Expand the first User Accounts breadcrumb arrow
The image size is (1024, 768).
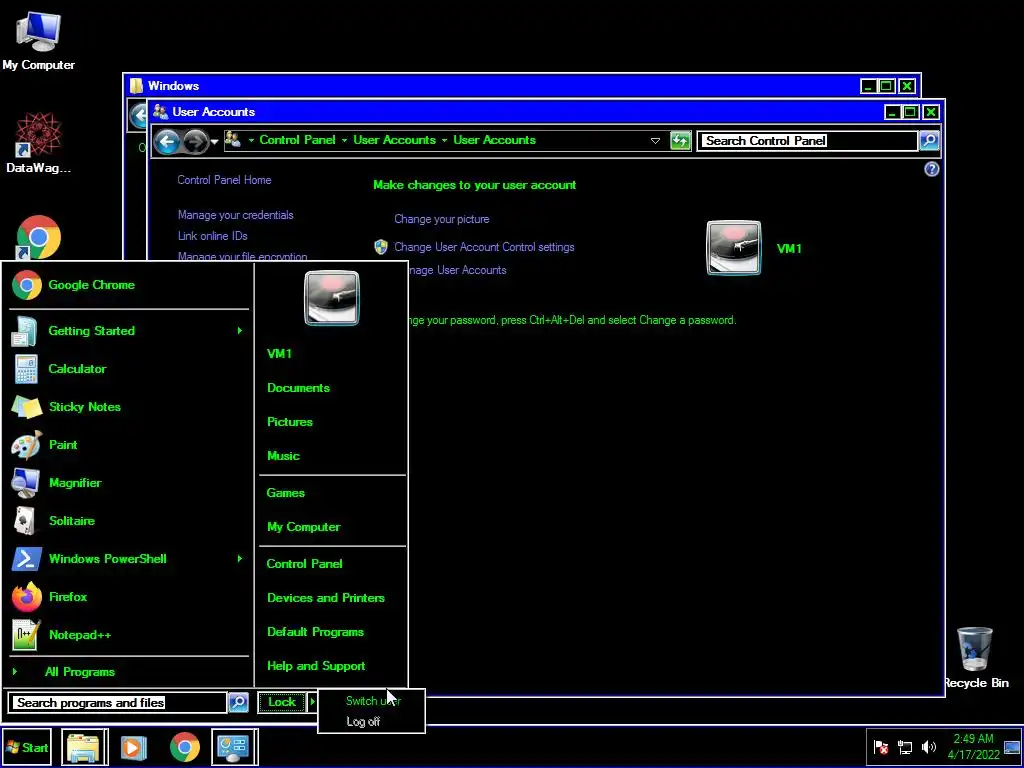[x=444, y=140]
